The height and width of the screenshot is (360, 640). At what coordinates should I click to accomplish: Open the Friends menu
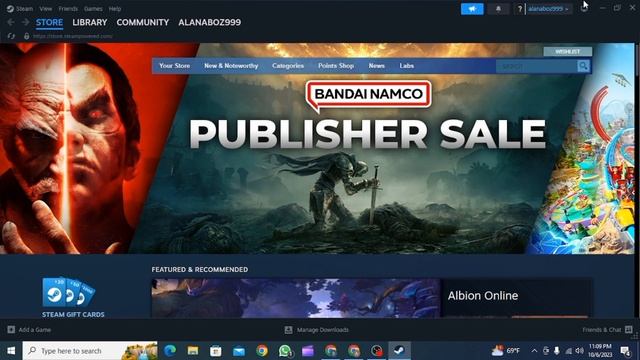click(68, 9)
